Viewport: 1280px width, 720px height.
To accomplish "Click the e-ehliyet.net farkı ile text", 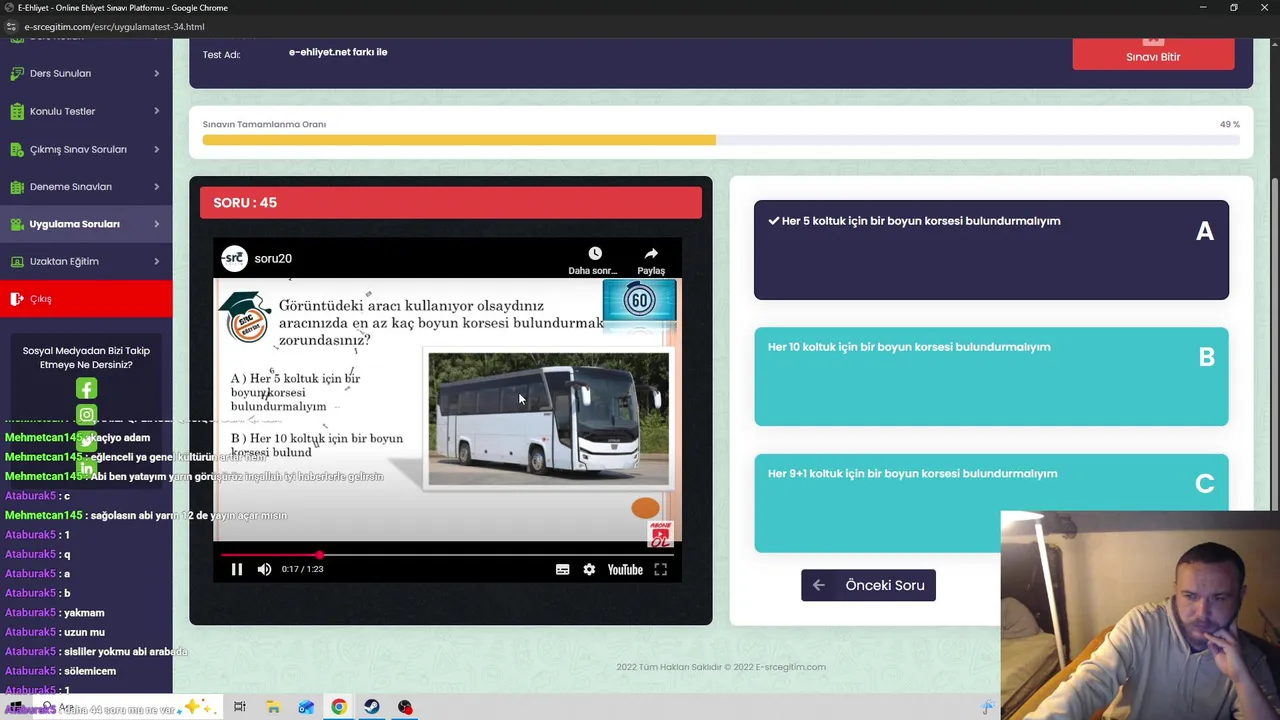I will pos(338,52).
